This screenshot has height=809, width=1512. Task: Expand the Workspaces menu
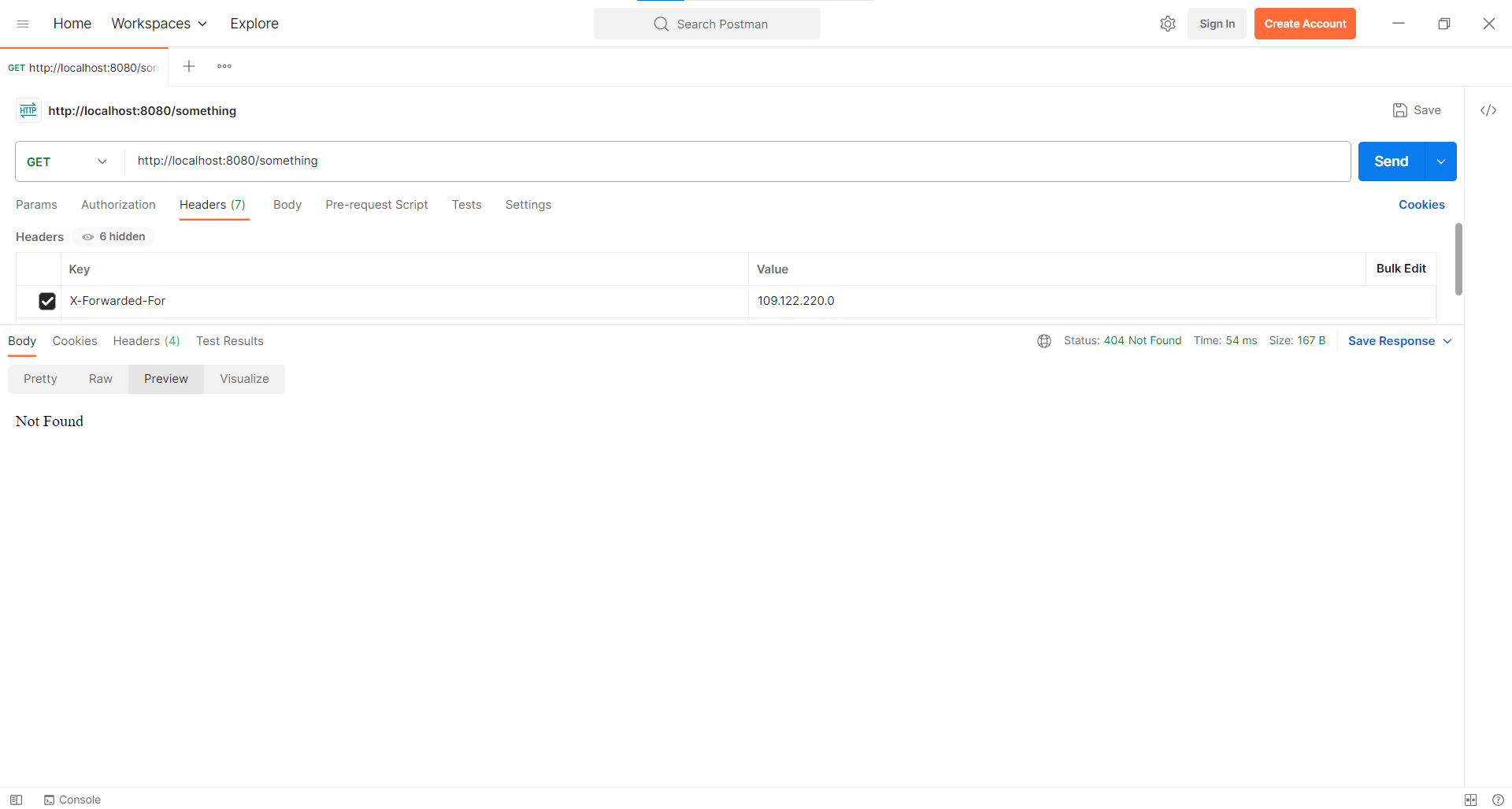[x=159, y=24]
